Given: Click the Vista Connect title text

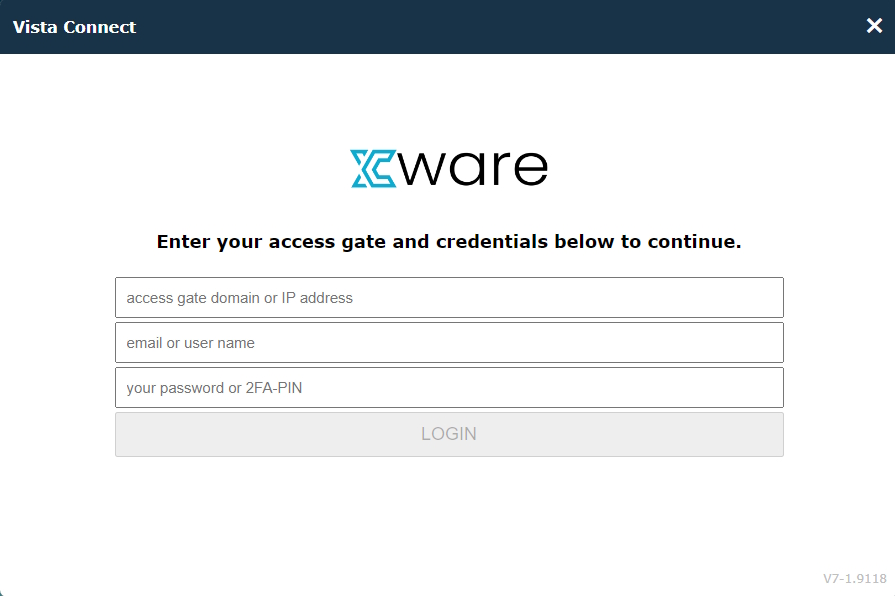Looking at the screenshot, I should point(73,27).
